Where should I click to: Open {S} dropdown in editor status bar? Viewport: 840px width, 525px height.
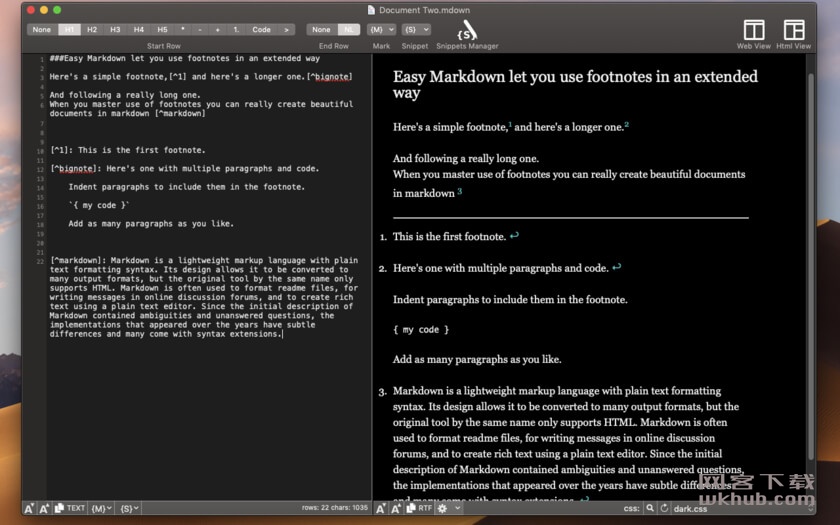point(130,508)
